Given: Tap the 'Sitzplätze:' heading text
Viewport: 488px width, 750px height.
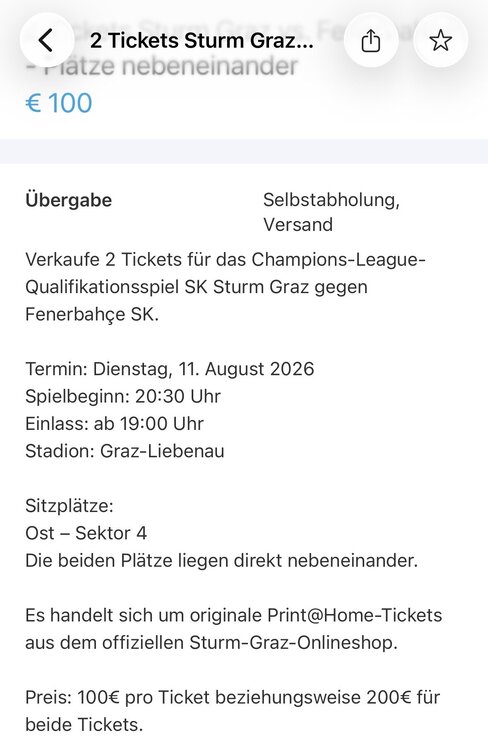Looking at the screenshot, I should coord(69,506).
